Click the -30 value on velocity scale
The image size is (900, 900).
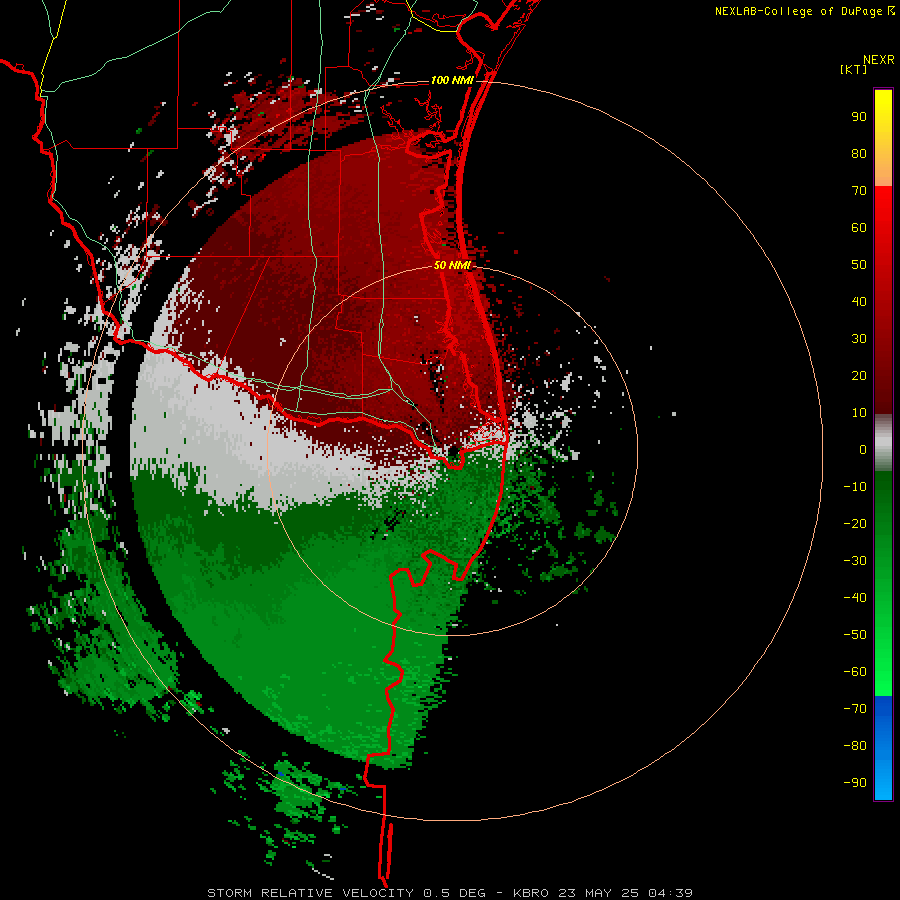pos(855,561)
